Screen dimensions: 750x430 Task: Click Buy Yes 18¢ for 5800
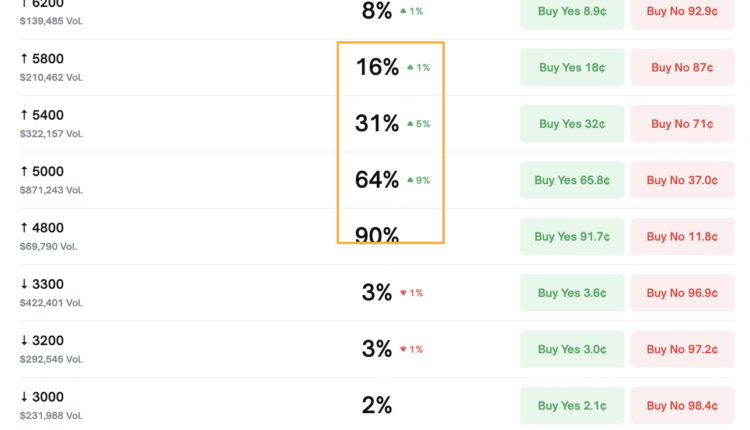click(572, 68)
